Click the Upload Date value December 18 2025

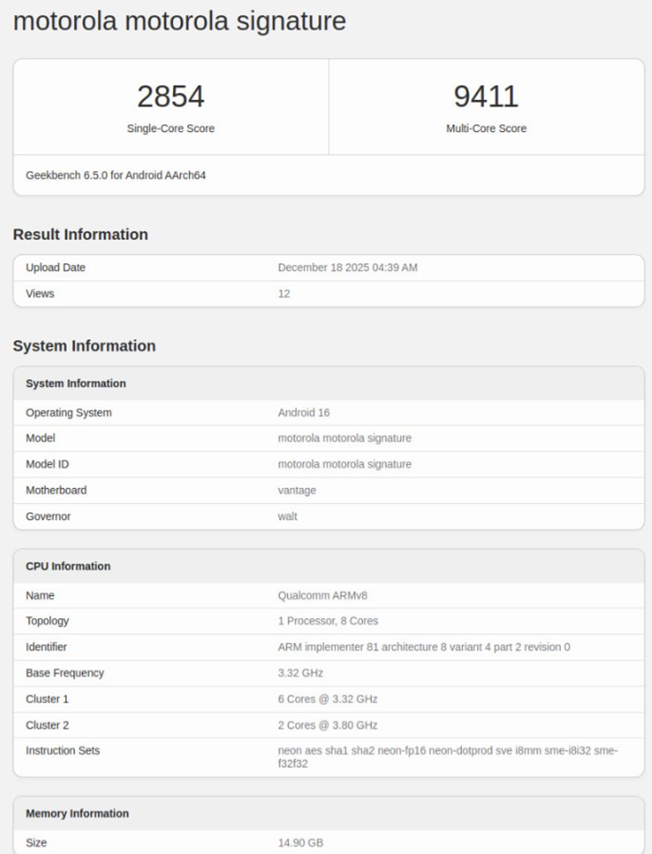(347, 268)
